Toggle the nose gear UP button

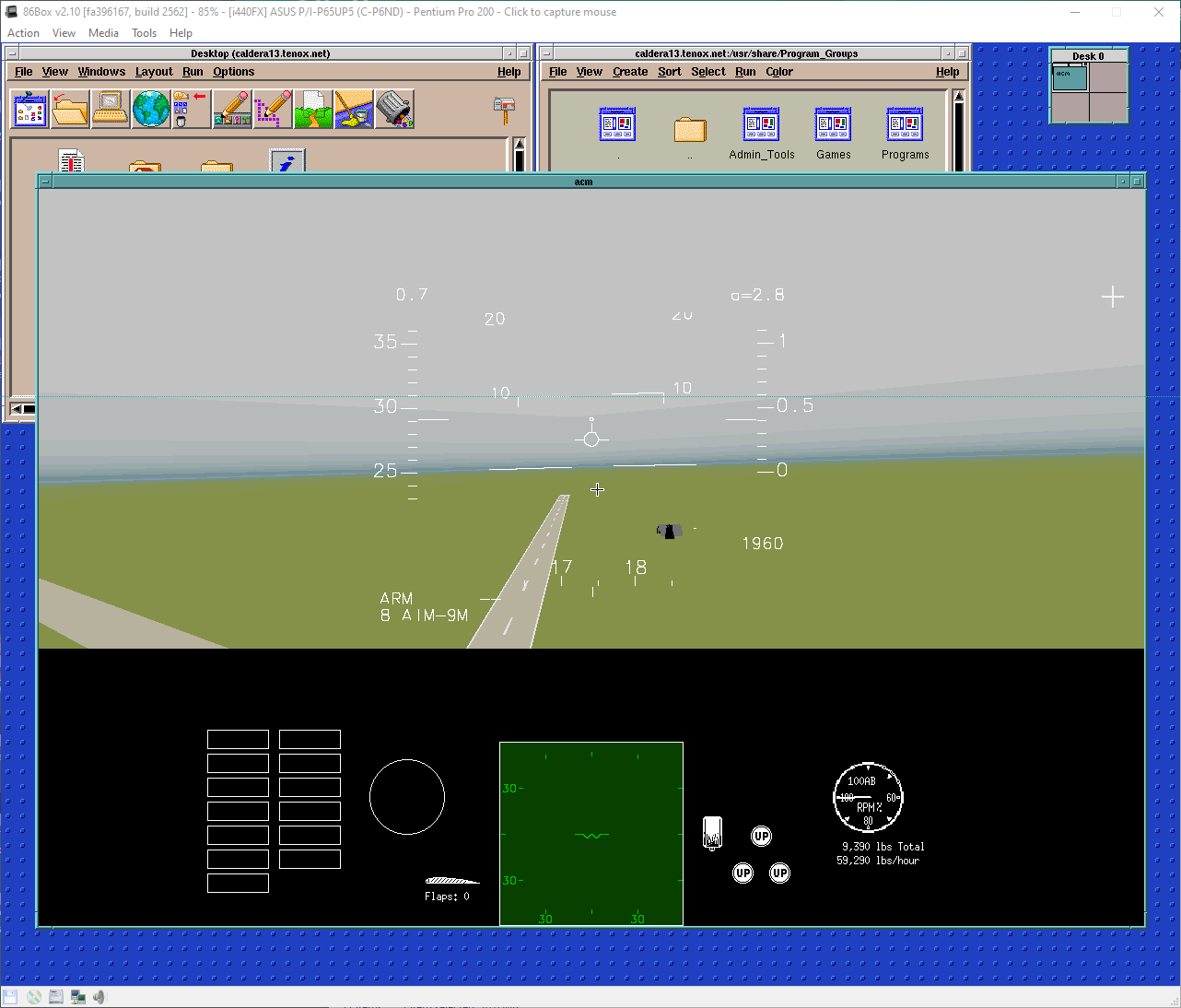[x=761, y=836]
